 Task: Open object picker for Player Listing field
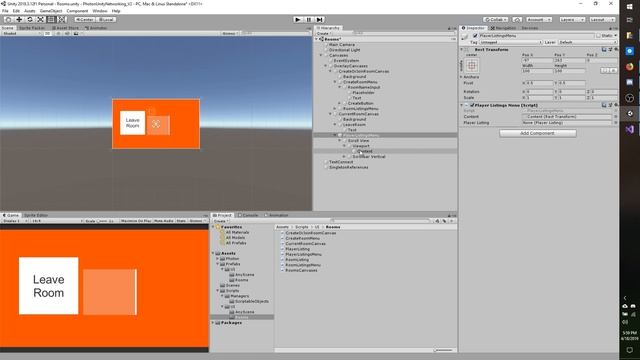(x=616, y=122)
